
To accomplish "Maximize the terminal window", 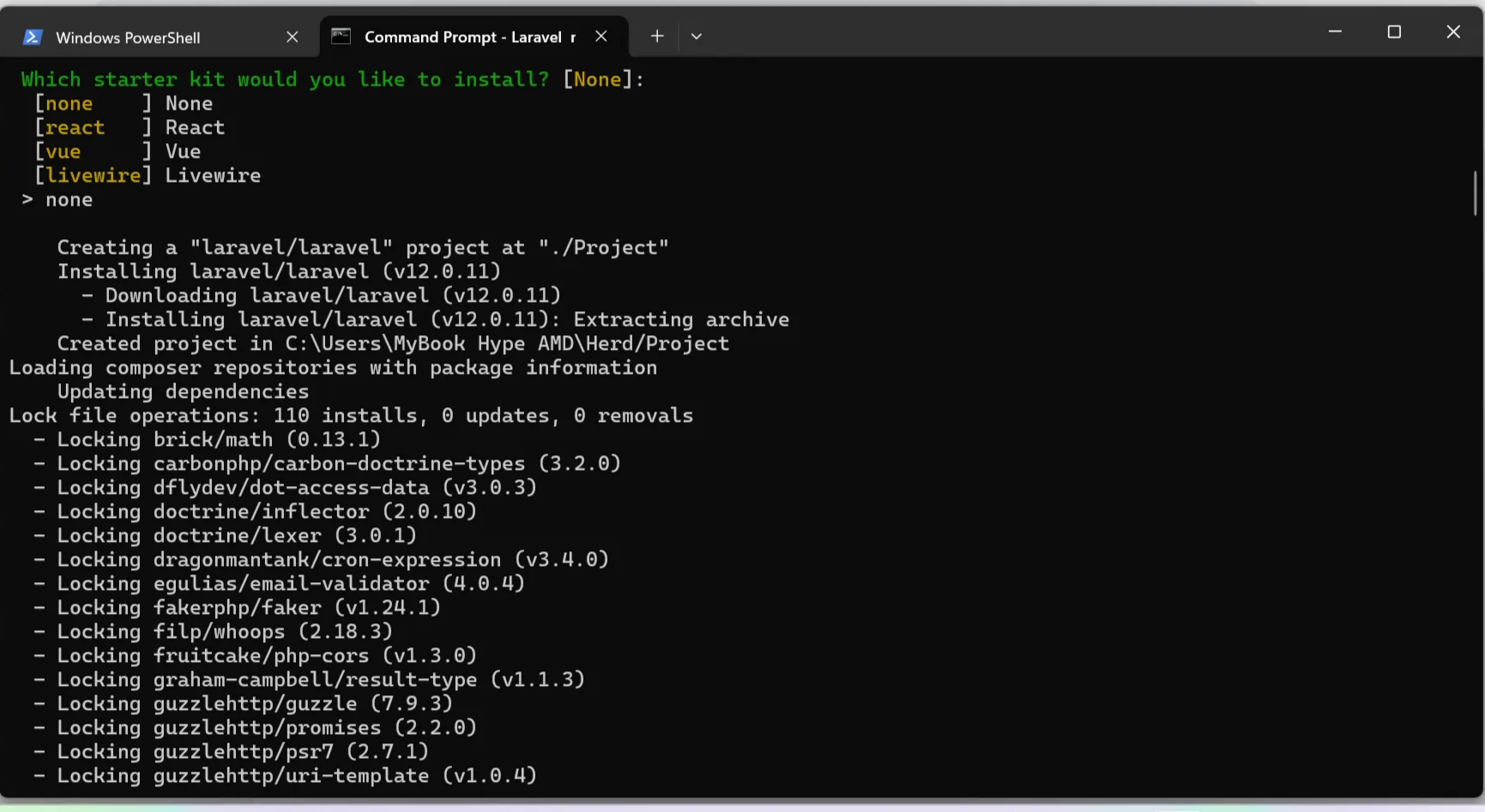I will (x=1394, y=32).
